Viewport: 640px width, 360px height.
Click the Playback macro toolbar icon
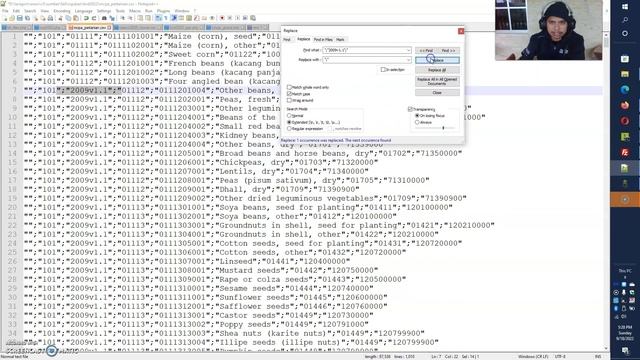237,18
